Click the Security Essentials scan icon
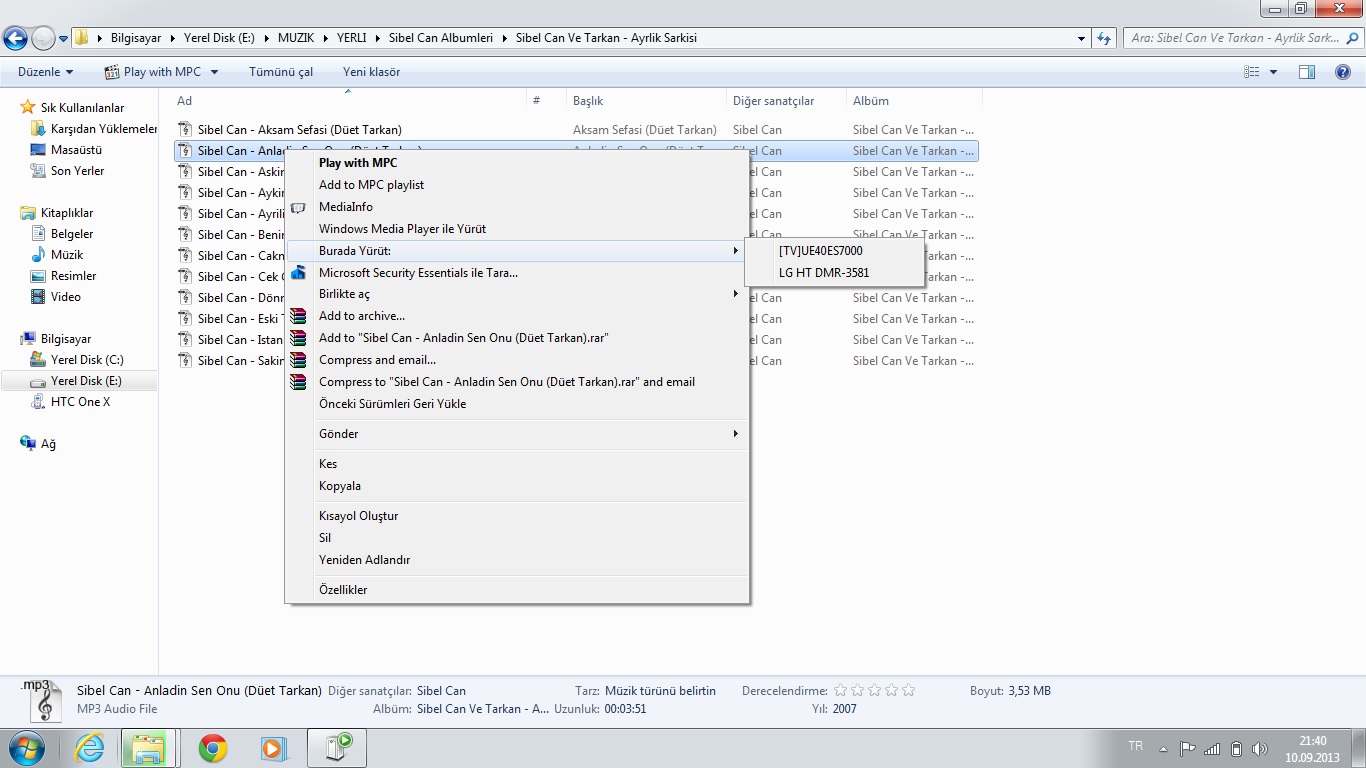Viewport: 1366px width, 768px height. [298, 273]
